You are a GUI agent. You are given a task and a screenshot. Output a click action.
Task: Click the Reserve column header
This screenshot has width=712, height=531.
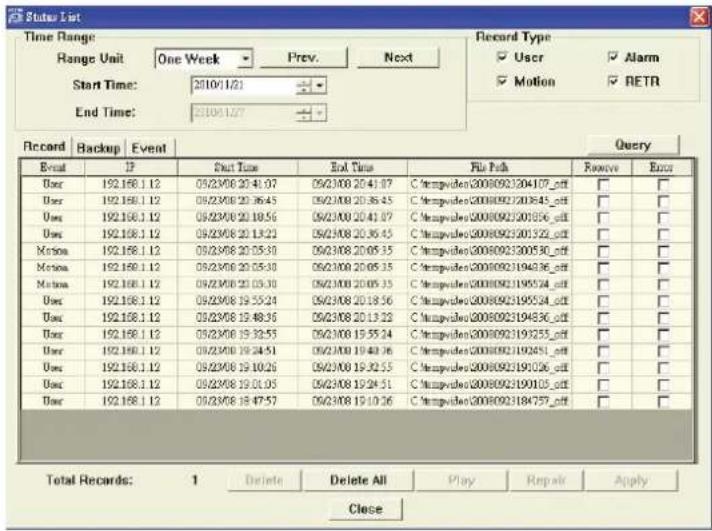[602, 168]
